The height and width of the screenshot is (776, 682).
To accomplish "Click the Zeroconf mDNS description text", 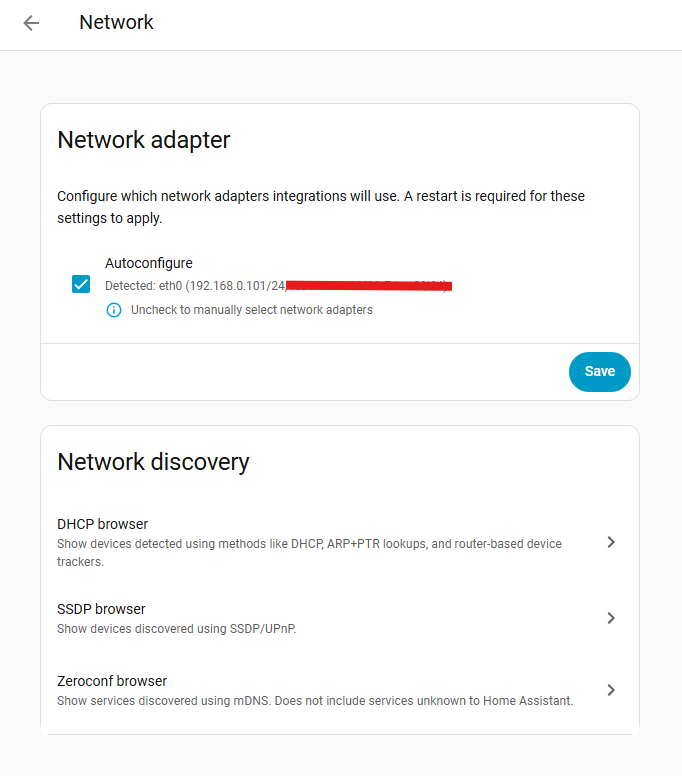I will [x=315, y=701].
